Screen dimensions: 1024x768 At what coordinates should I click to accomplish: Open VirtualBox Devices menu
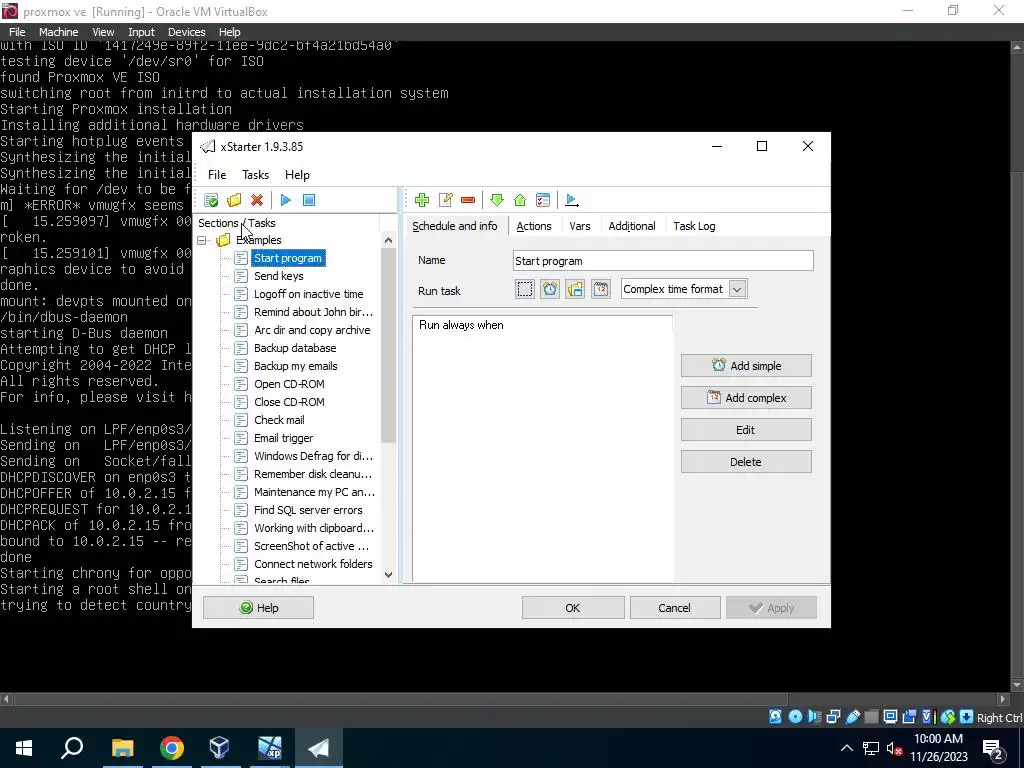pos(186,32)
